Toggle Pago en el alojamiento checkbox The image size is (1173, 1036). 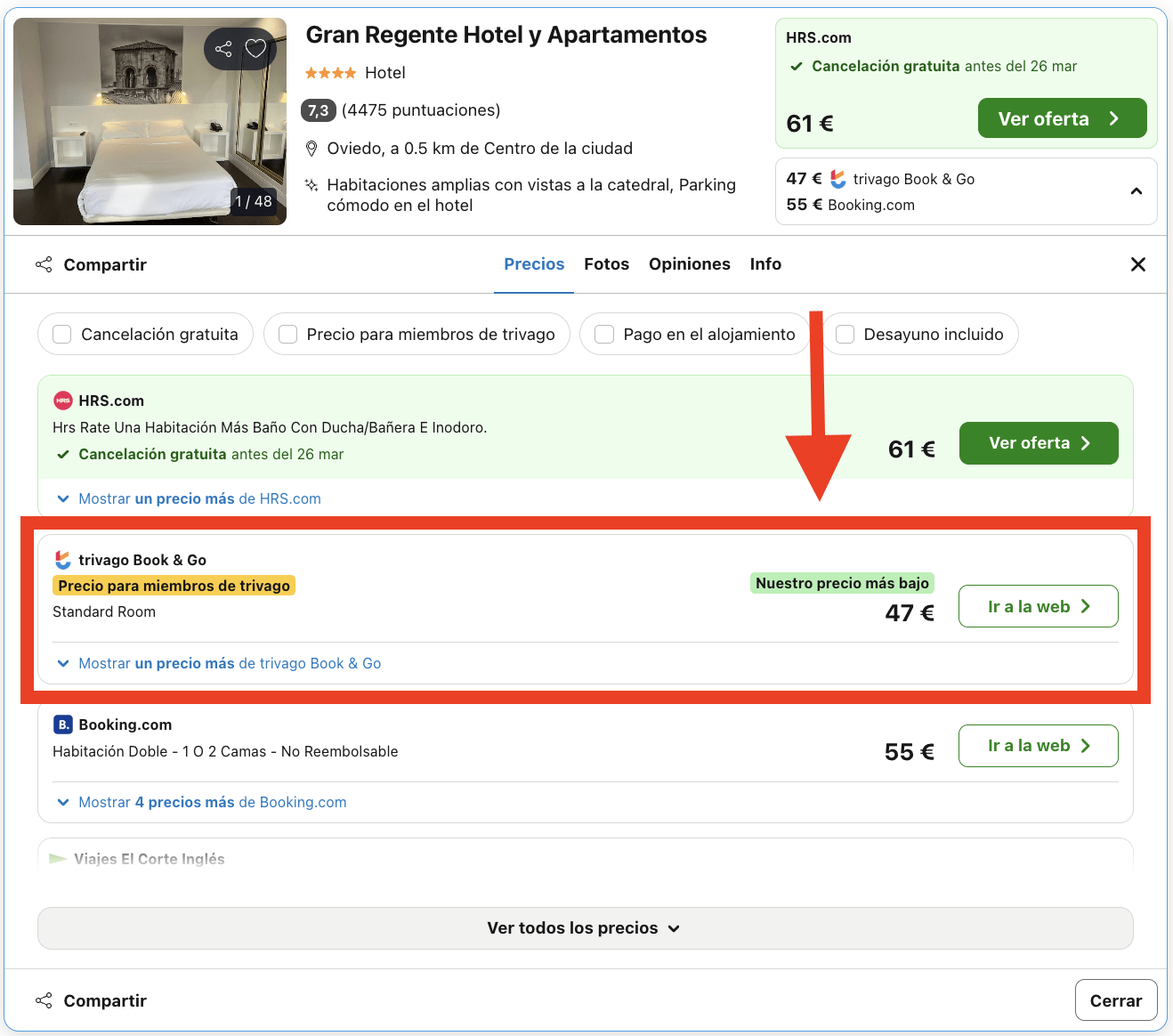(604, 334)
